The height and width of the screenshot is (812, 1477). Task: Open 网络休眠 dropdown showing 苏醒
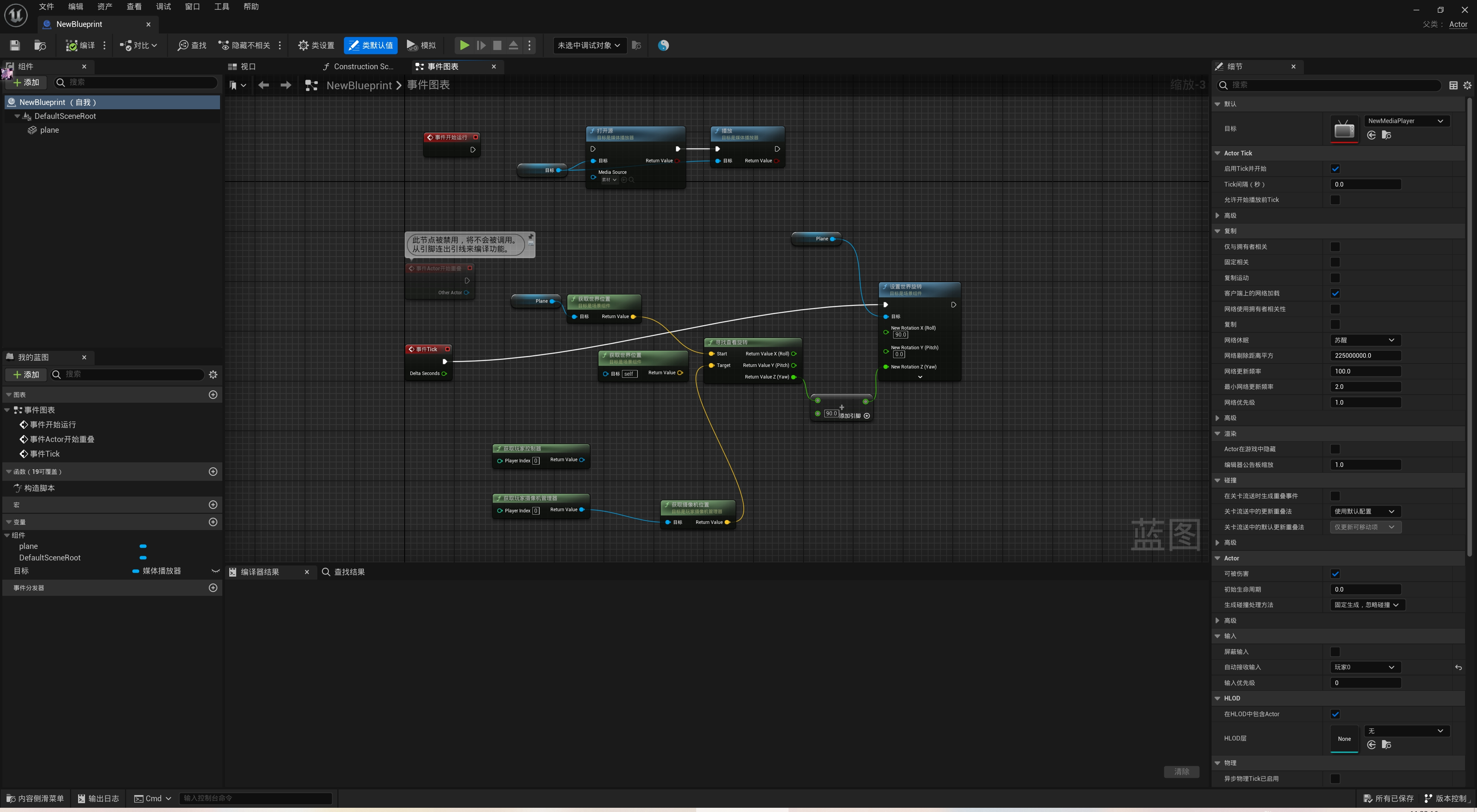[x=1365, y=340]
